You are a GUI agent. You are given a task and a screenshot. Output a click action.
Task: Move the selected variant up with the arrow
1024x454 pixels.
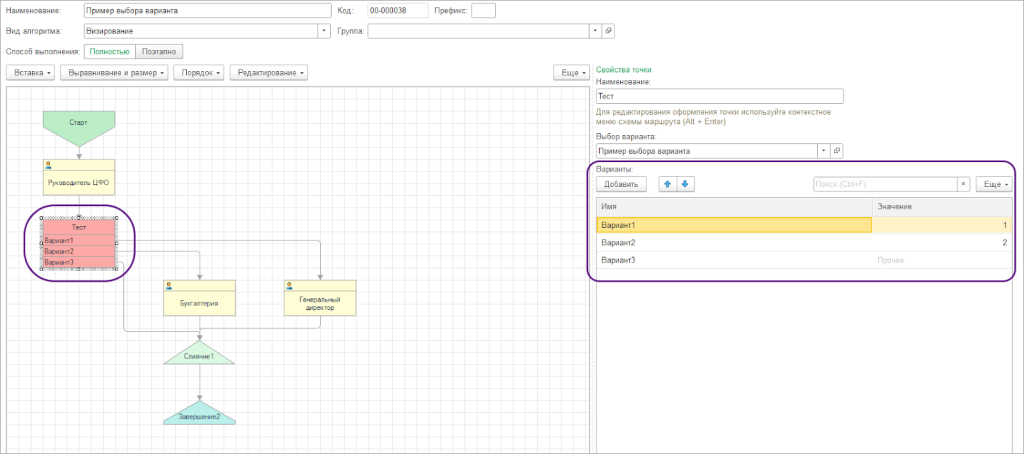coord(668,184)
